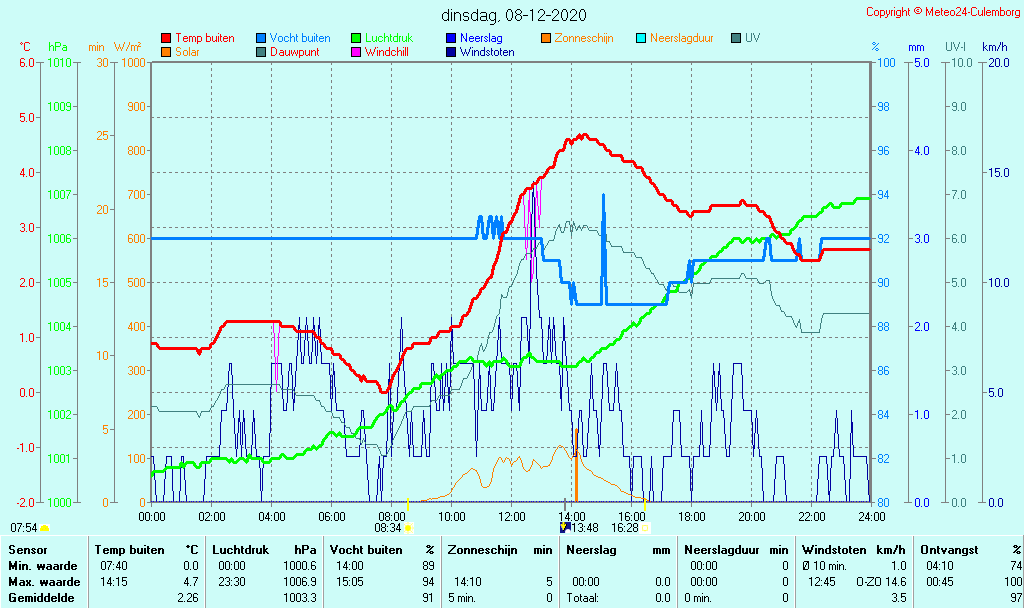
Task: Click the cyan Neerslagduur legend square
Action: 641,38
